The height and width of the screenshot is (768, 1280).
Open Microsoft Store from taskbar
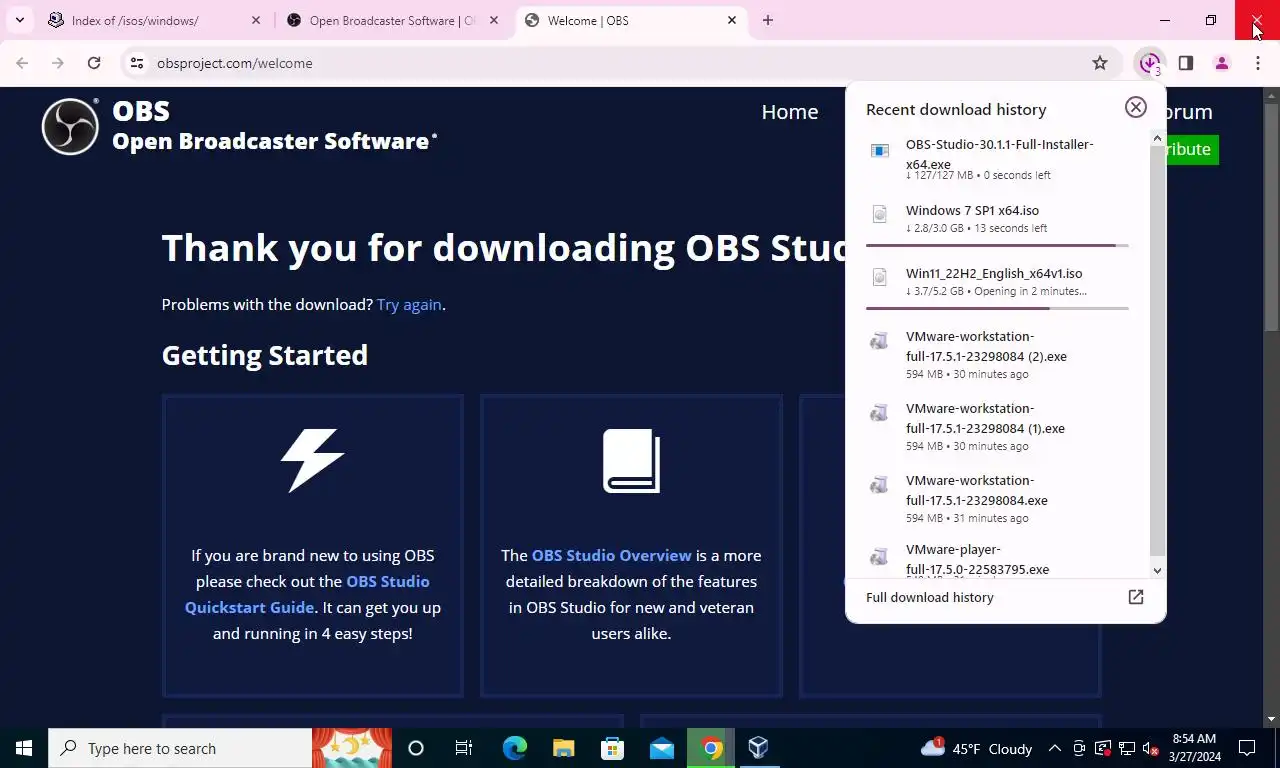pyautogui.click(x=612, y=748)
